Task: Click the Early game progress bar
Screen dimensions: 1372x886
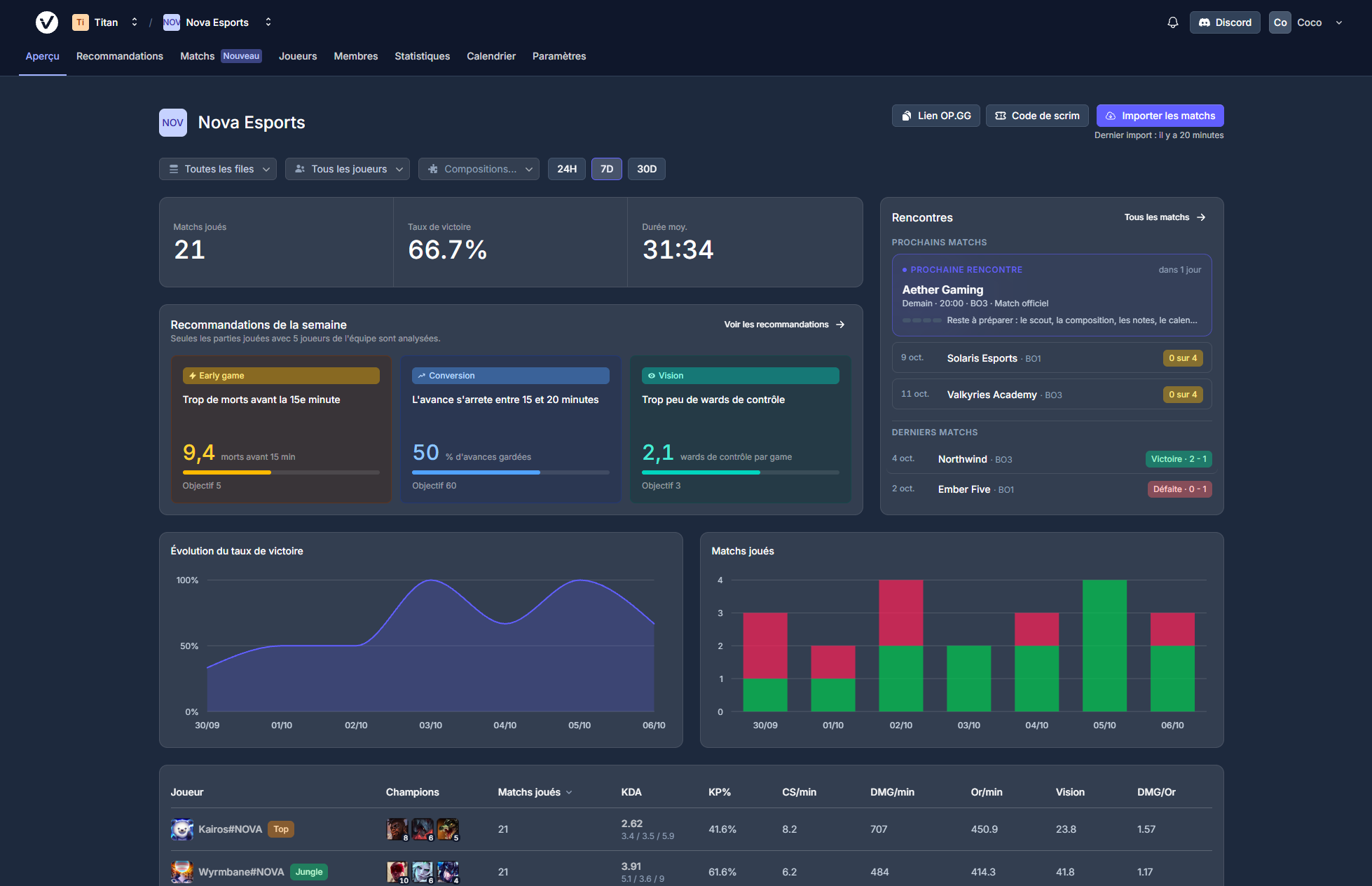Action: (x=281, y=472)
